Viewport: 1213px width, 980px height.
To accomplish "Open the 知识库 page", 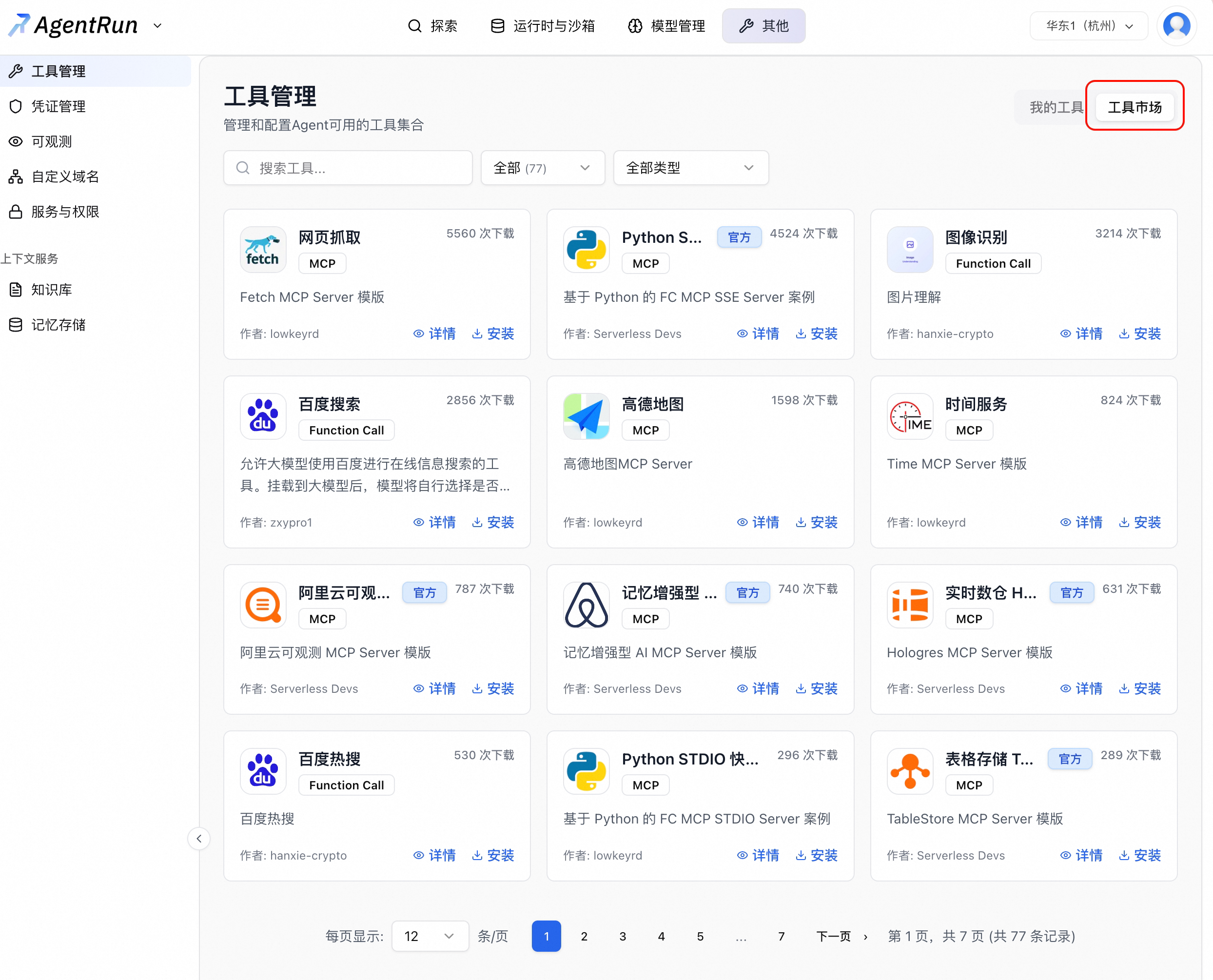I will tap(51, 290).
